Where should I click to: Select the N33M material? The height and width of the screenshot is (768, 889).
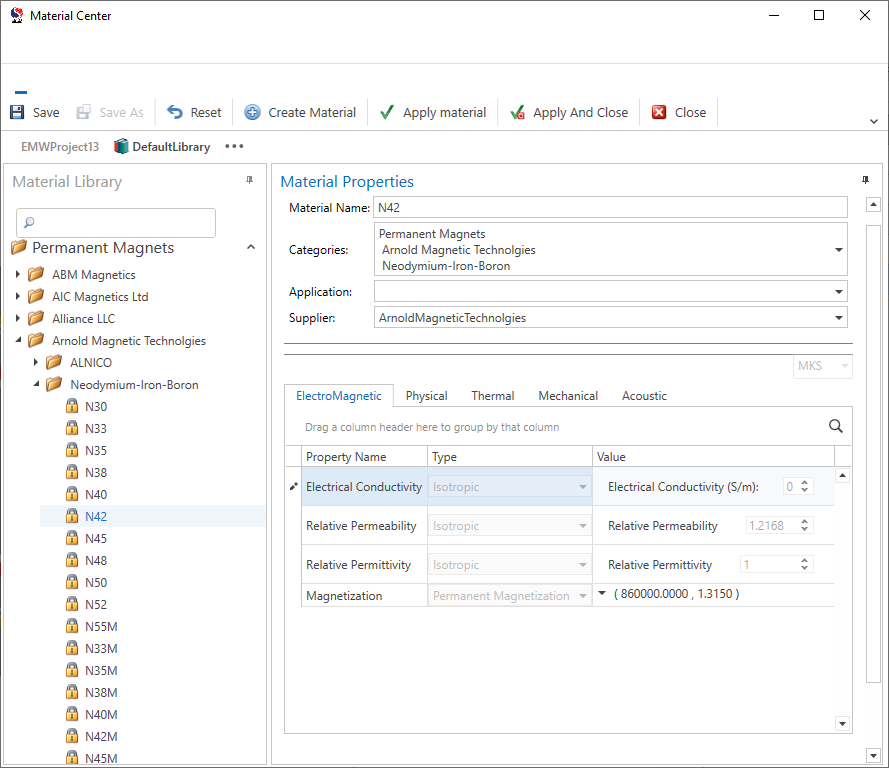tap(101, 648)
